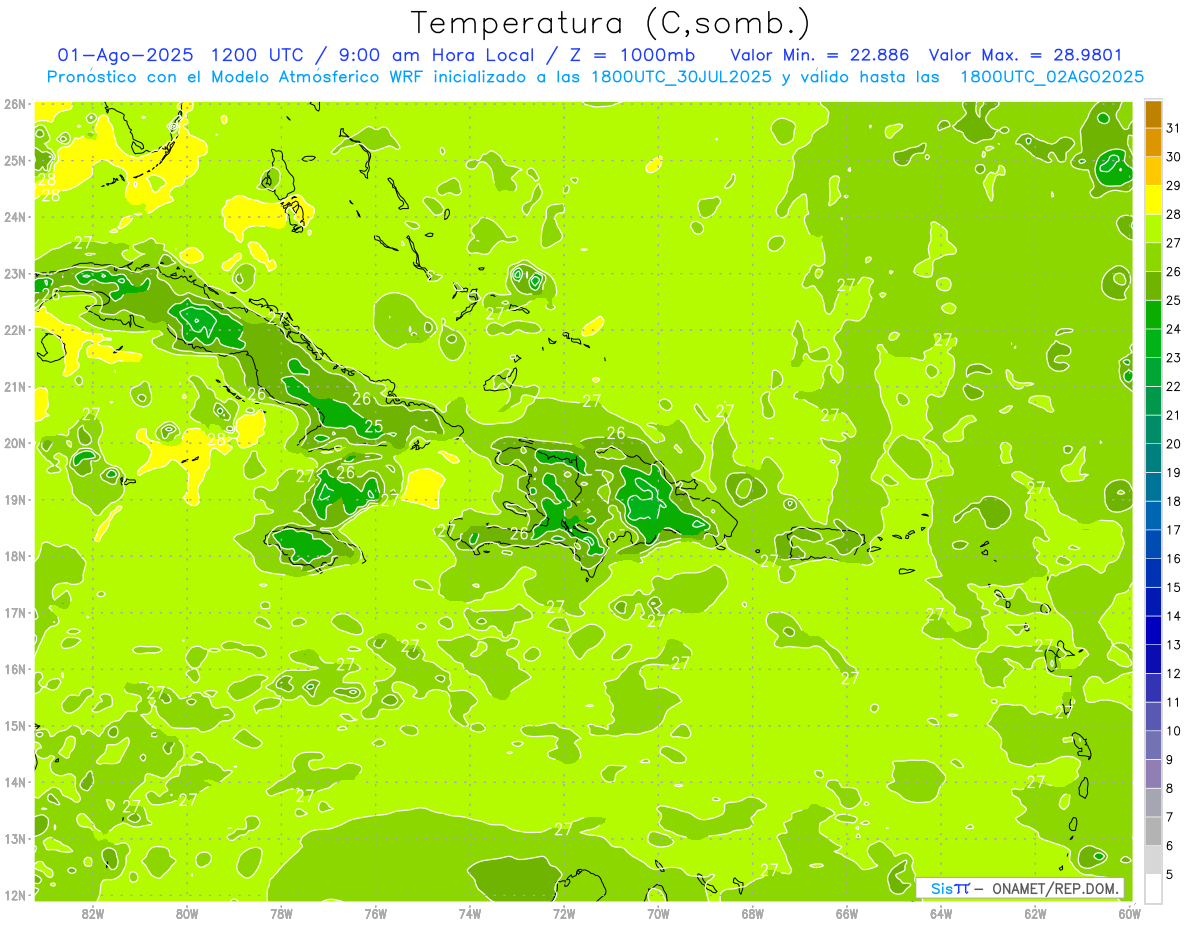Click the title "Temperatura (C,somb.)"
This screenshot has height=927, width=1200.
click(x=610, y=24)
